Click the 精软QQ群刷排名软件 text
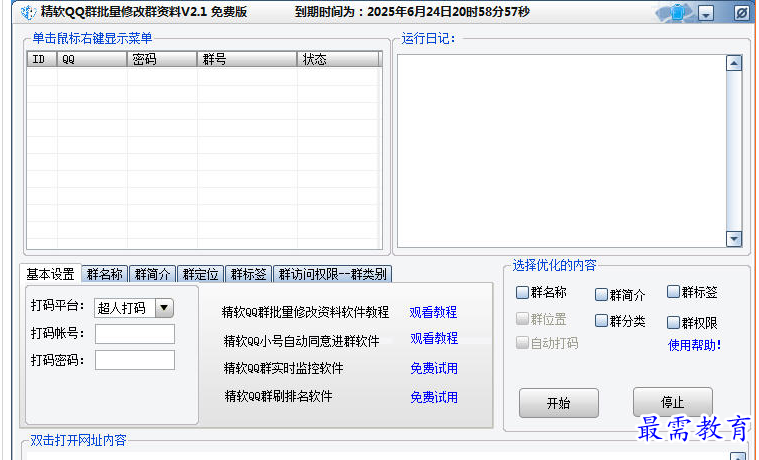 (x=278, y=397)
